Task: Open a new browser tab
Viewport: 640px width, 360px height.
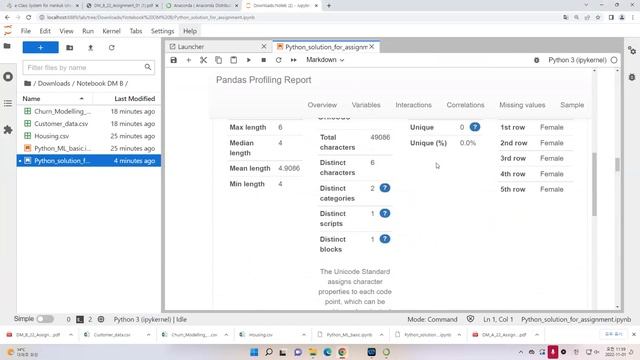Action: (329, 6)
